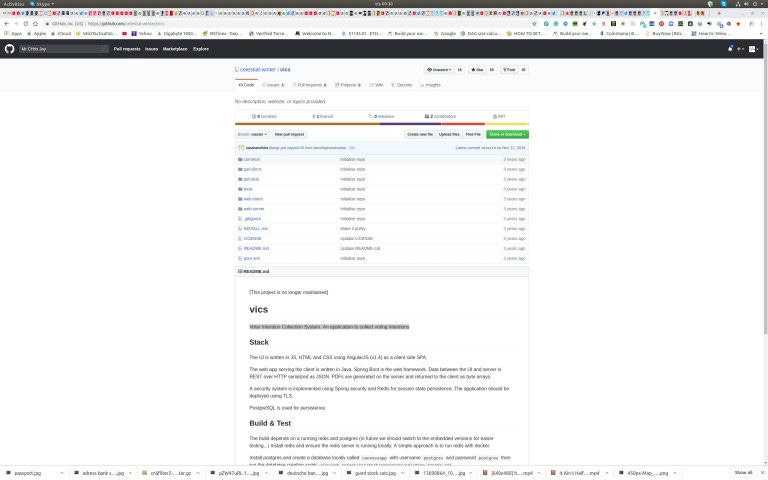Click the GitHub octocat logo
This screenshot has height=480, width=768.
click(x=10, y=49)
